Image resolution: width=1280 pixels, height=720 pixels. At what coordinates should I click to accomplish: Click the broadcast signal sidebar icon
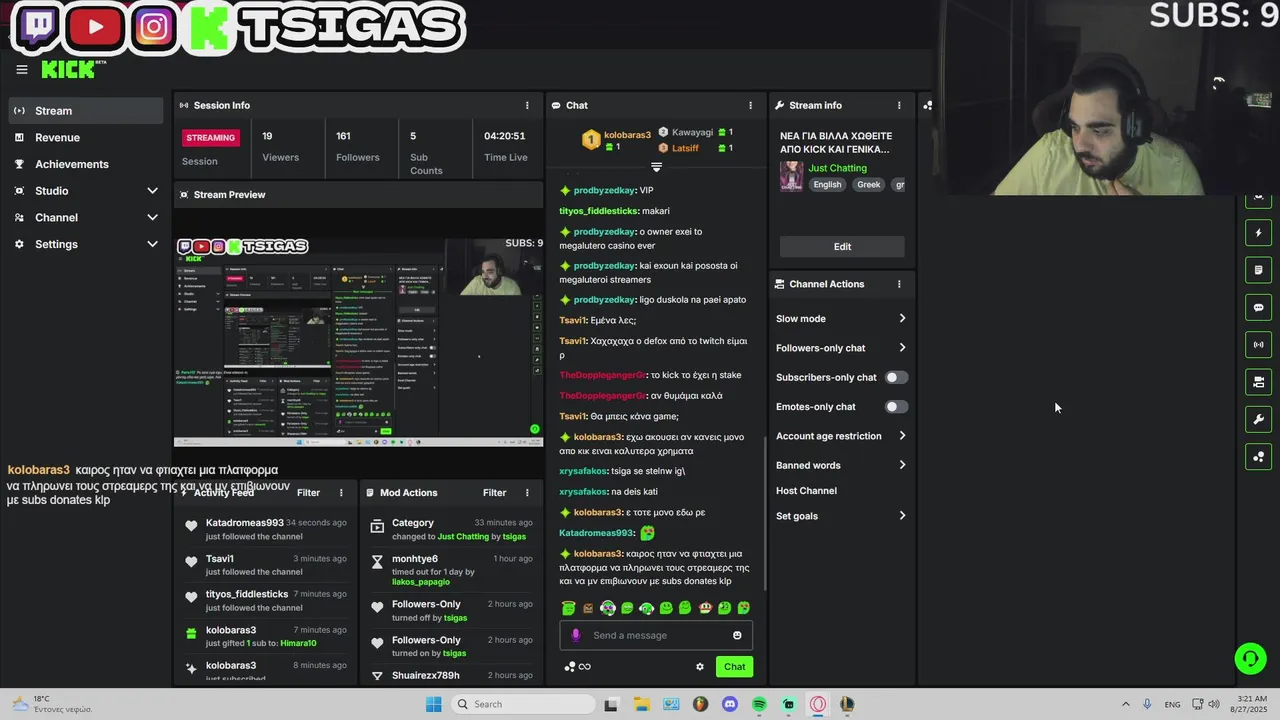pyautogui.click(x=1258, y=345)
